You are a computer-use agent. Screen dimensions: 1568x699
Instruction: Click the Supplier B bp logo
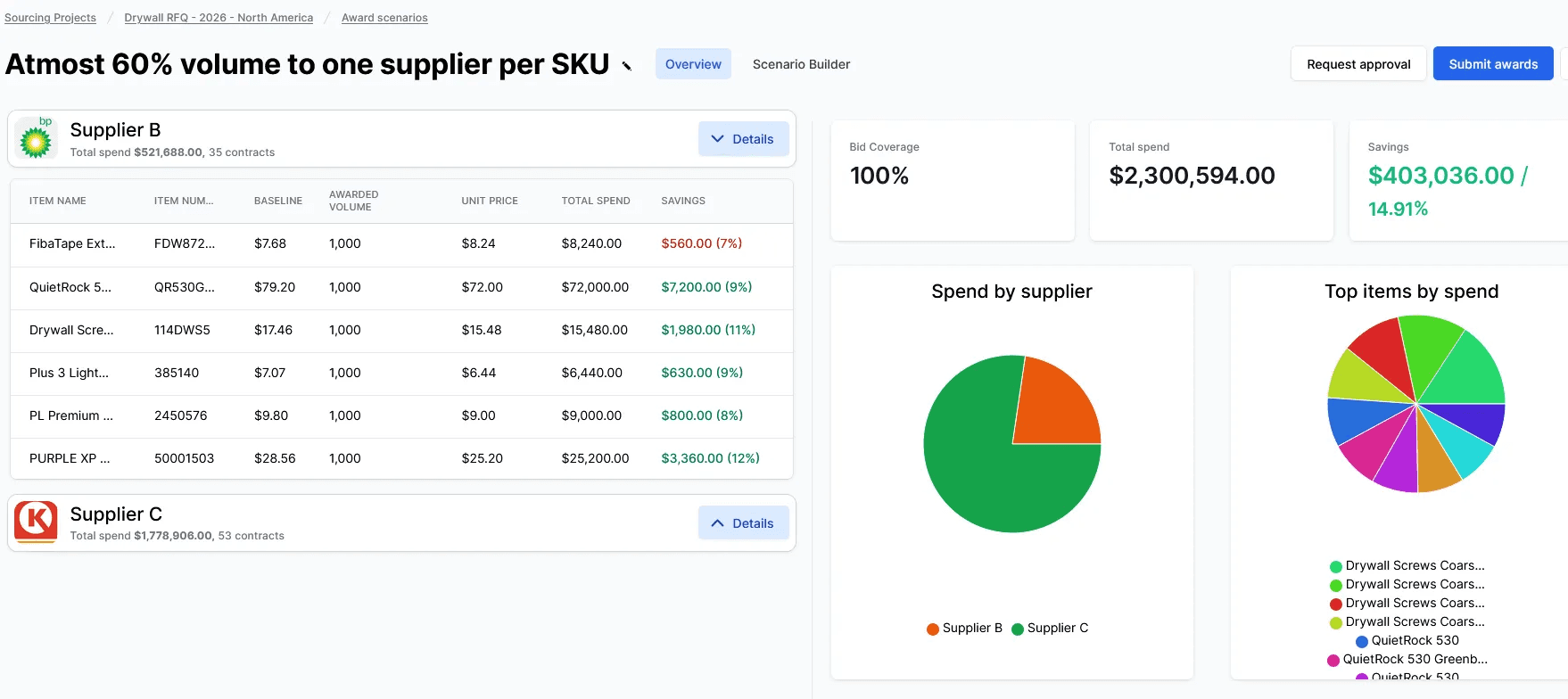pyautogui.click(x=36, y=138)
